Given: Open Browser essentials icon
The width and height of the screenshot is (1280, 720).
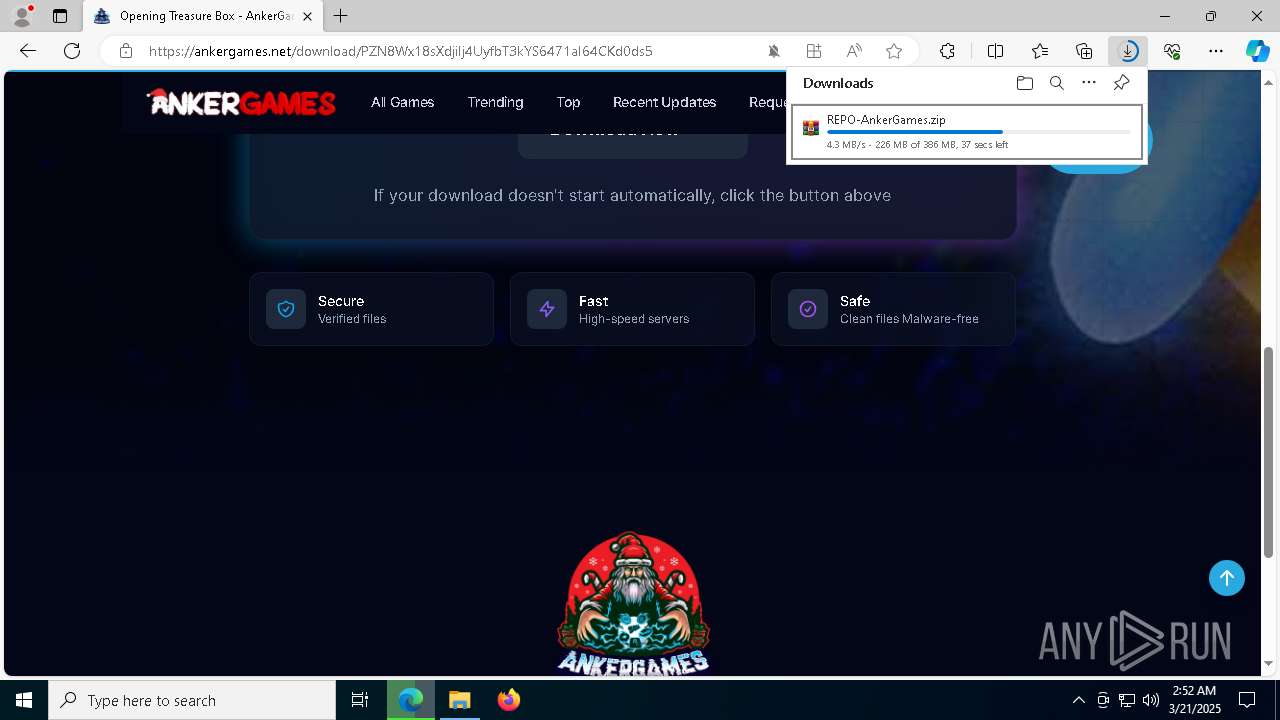Looking at the screenshot, I should 1172,51.
